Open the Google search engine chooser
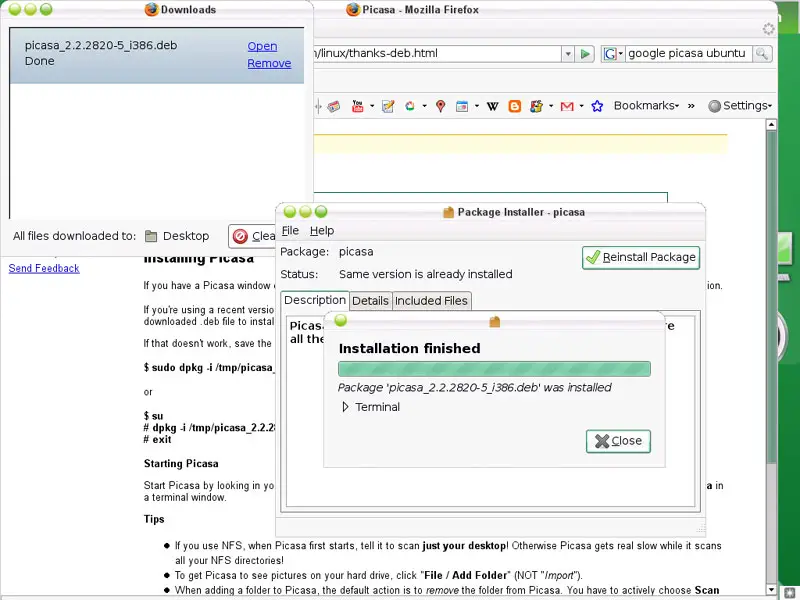This screenshot has width=800, height=600. click(x=612, y=54)
